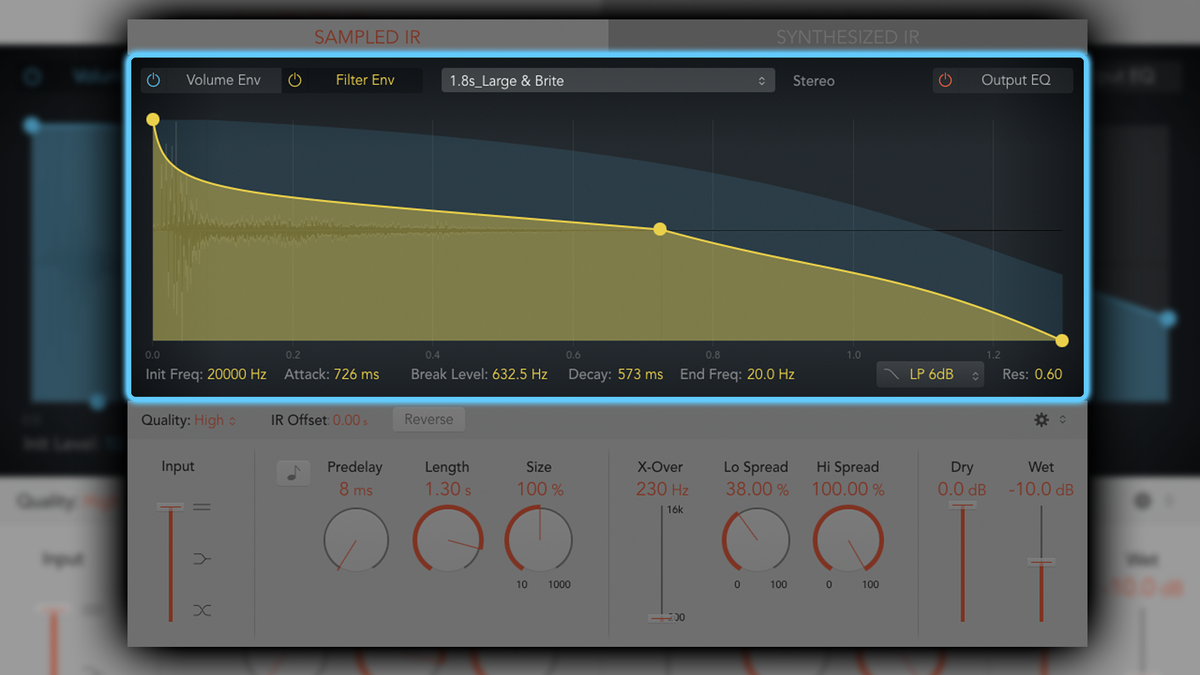Click the note icon to sync Predelay to tempo
This screenshot has height=675, width=1200.
pyautogui.click(x=293, y=472)
